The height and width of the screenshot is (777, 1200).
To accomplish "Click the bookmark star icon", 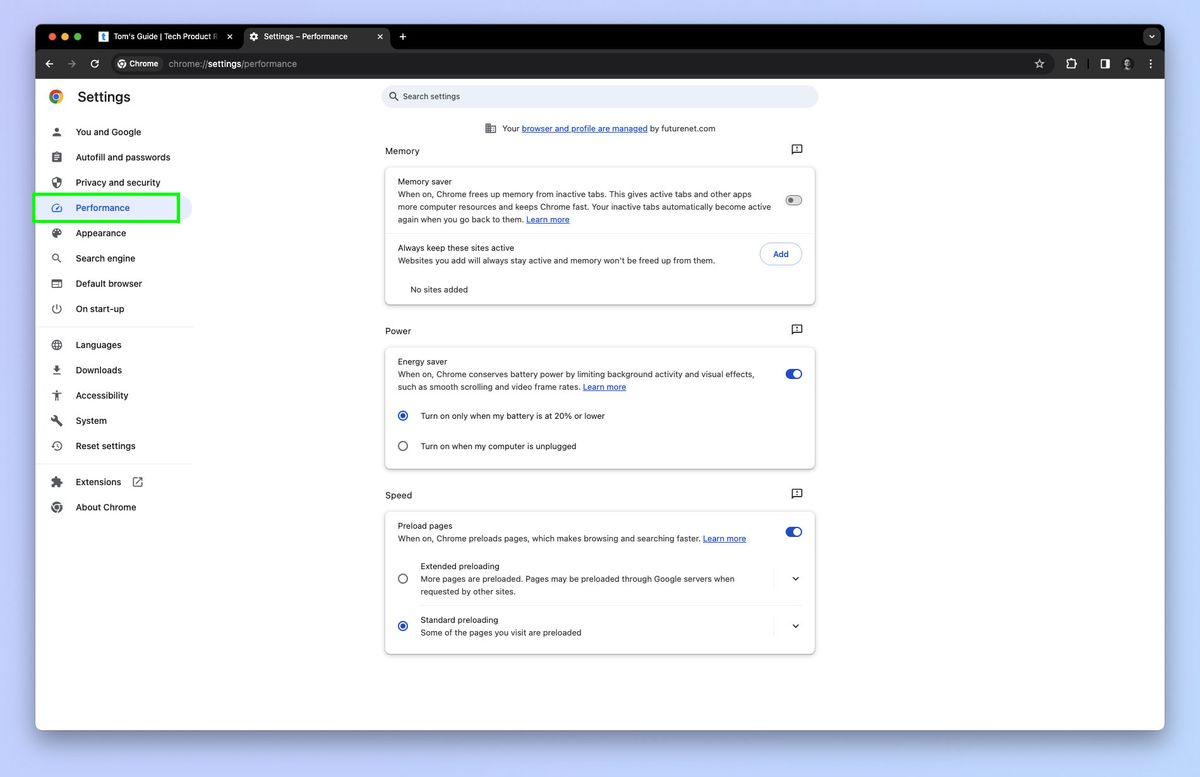I will (x=1039, y=63).
